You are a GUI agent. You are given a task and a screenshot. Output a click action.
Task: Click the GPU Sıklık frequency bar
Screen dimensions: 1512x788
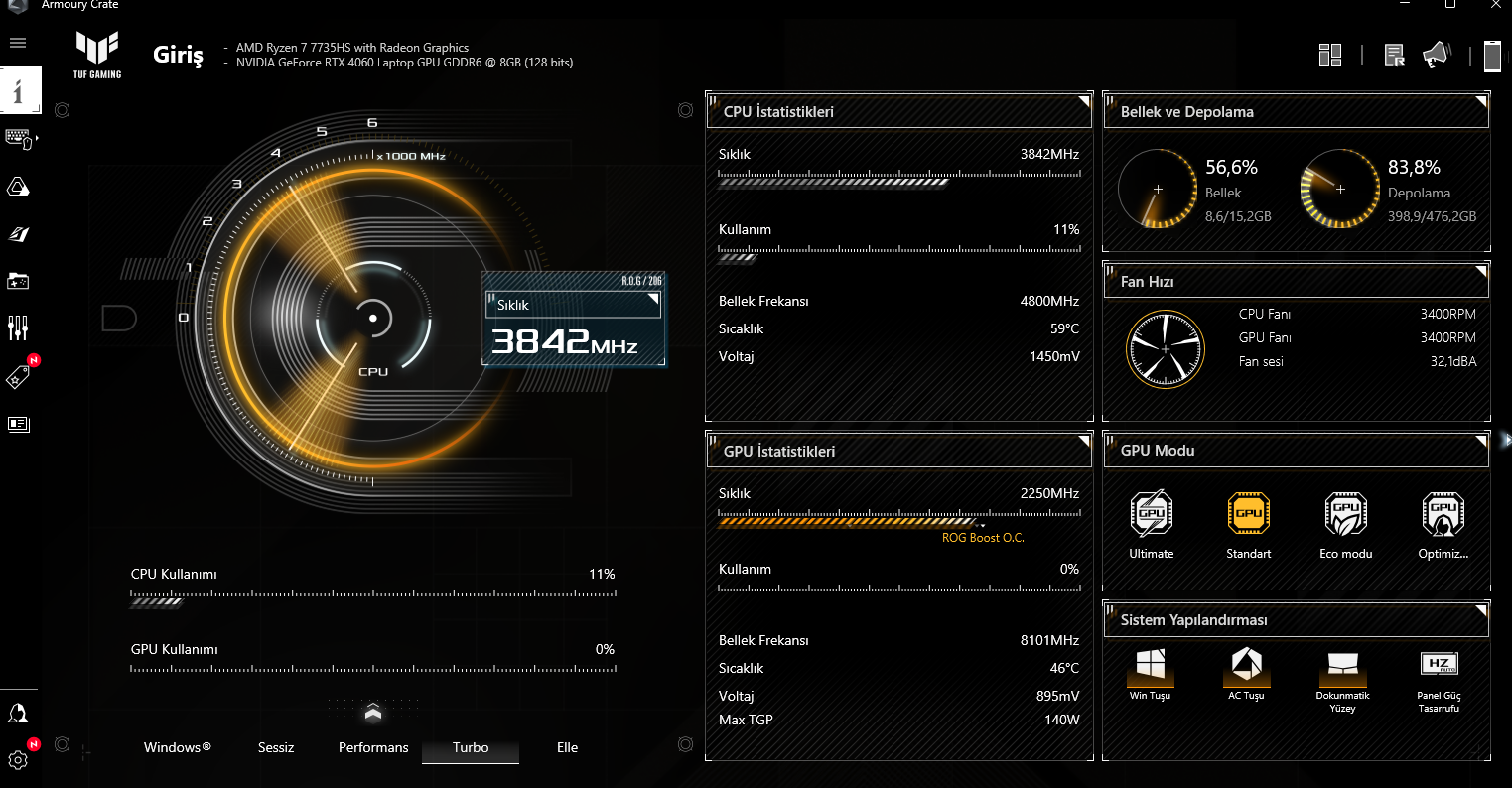pyautogui.click(x=898, y=518)
